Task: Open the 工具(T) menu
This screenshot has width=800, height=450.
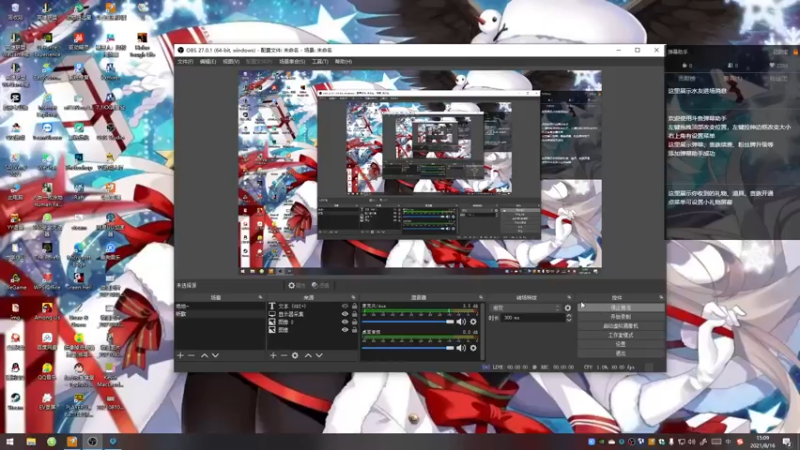Action: [x=320, y=62]
